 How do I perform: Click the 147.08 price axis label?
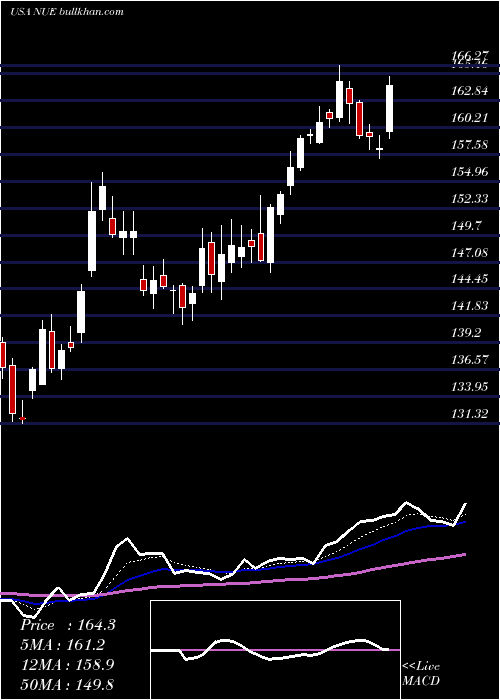(x=470, y=252)
